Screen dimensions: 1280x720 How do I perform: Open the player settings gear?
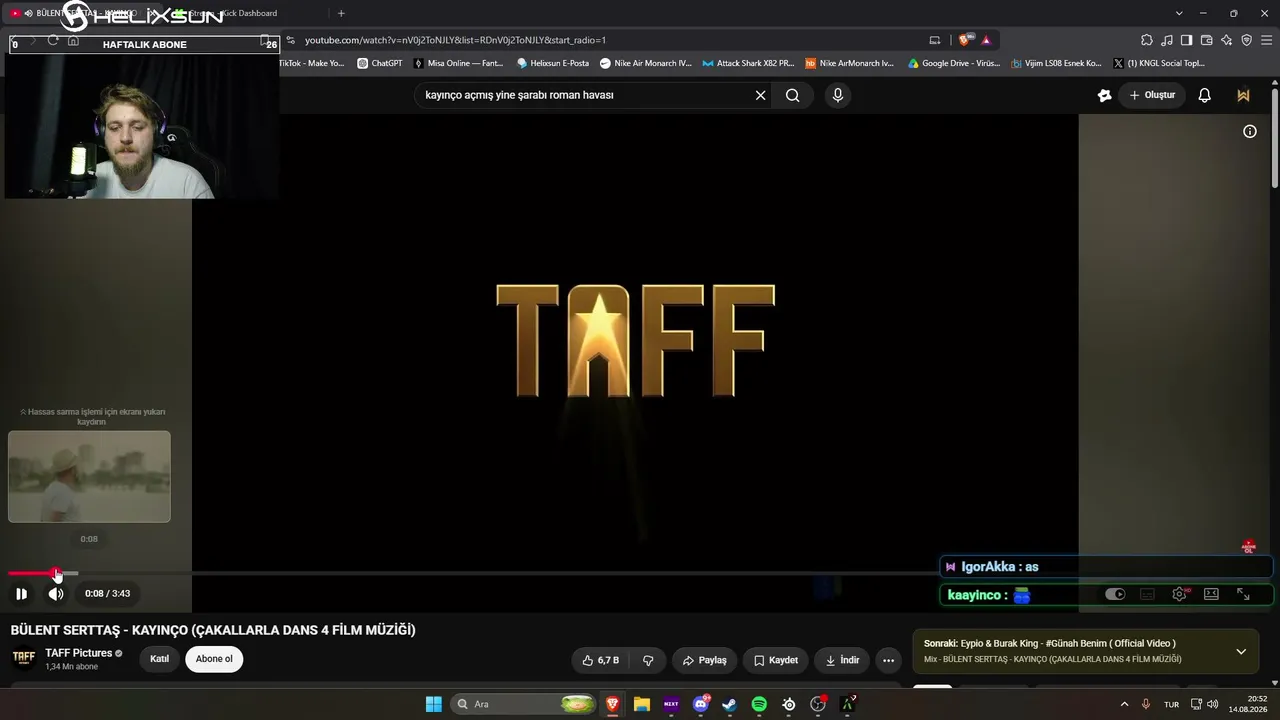pyautogui.click(x=1180, y=594)
